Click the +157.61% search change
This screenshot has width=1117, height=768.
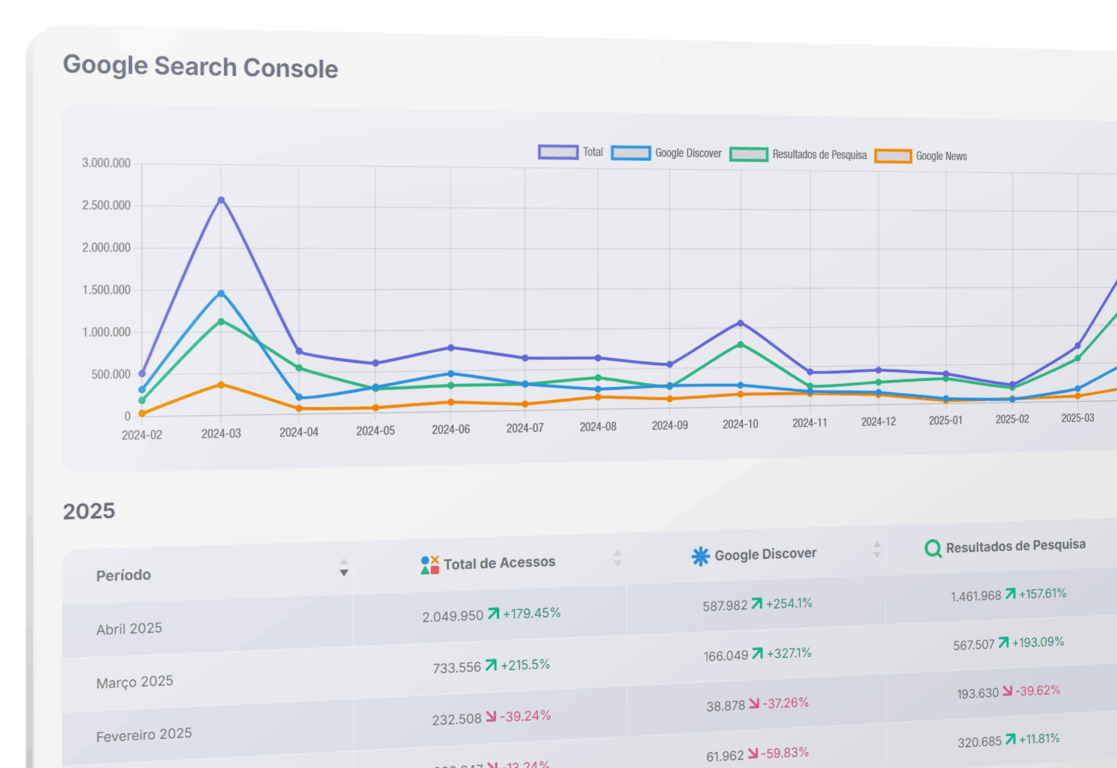click(x=1042, y=593)
